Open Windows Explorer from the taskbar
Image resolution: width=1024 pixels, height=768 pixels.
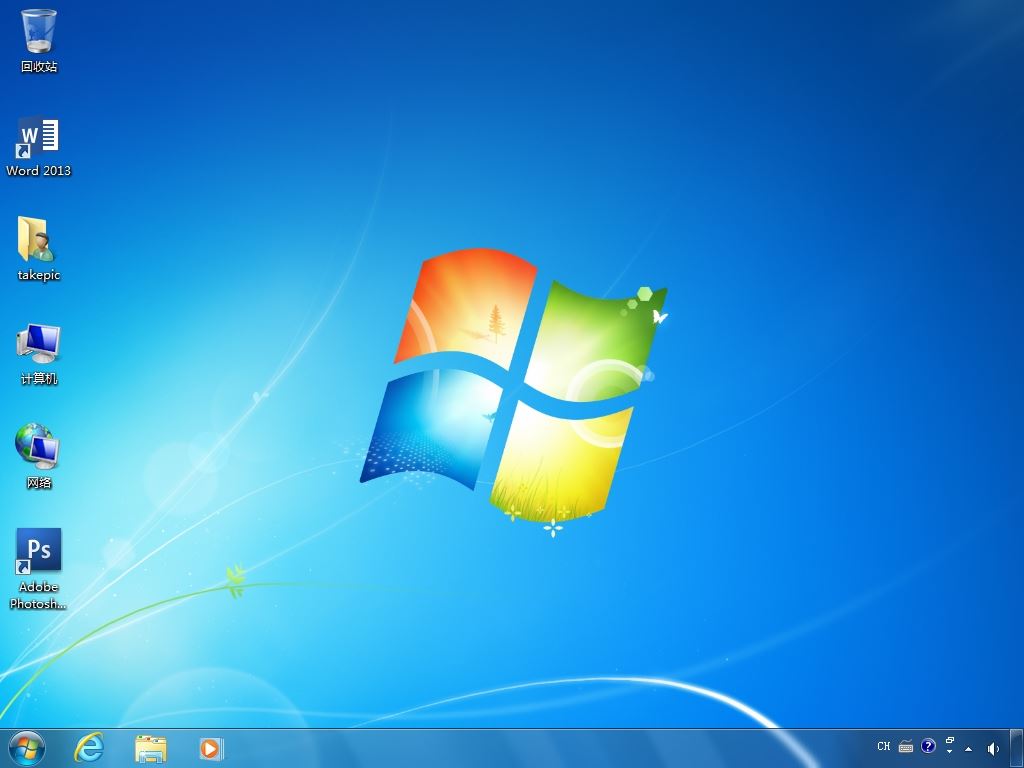click(x=151, y=748)
